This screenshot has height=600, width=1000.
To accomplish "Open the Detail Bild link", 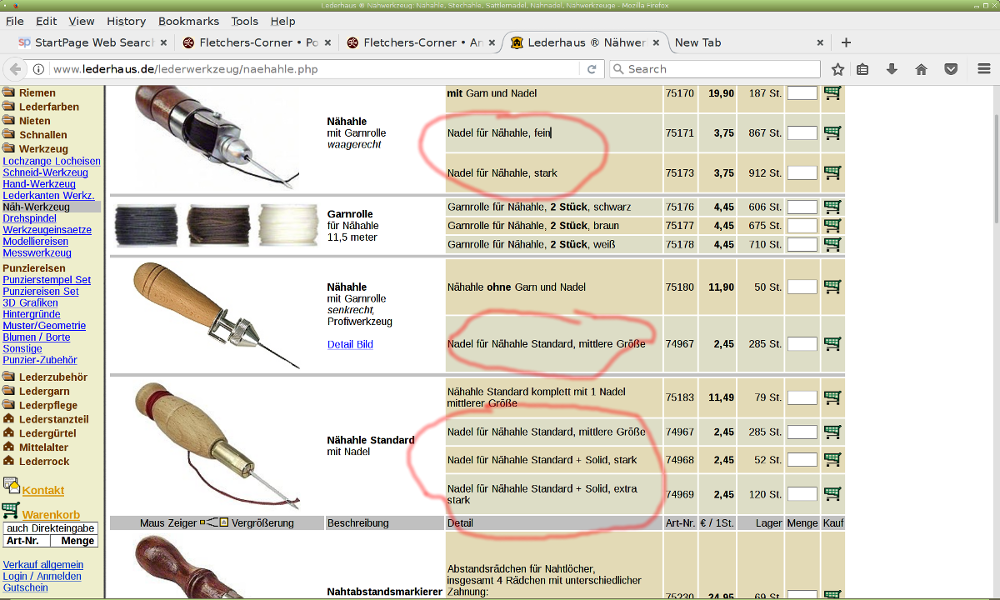I will click(350, 344).
